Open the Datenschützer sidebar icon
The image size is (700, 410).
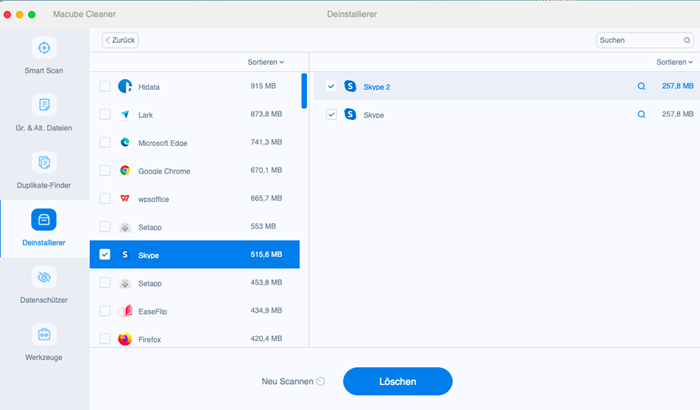[44, 277]
